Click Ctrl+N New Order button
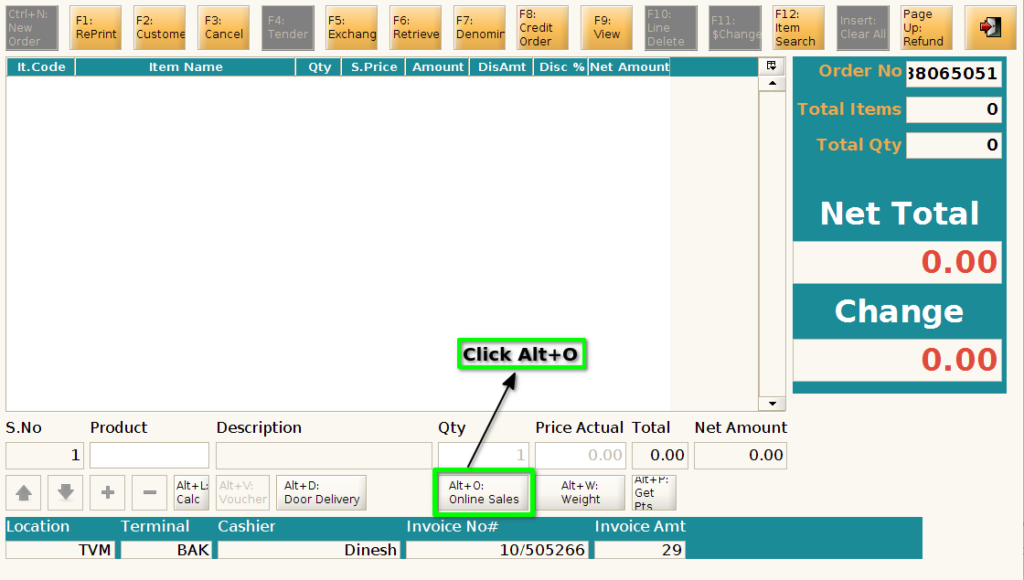Image resolution: width=1024 pixels, height=580 pixels. (x=32, y=27)
